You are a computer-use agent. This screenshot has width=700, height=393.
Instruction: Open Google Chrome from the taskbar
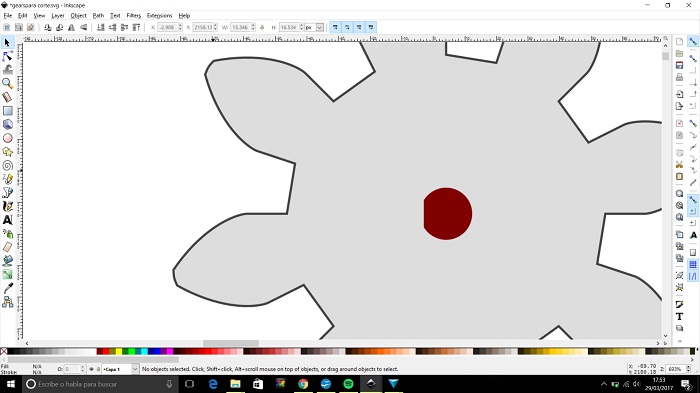click(303, 384)
